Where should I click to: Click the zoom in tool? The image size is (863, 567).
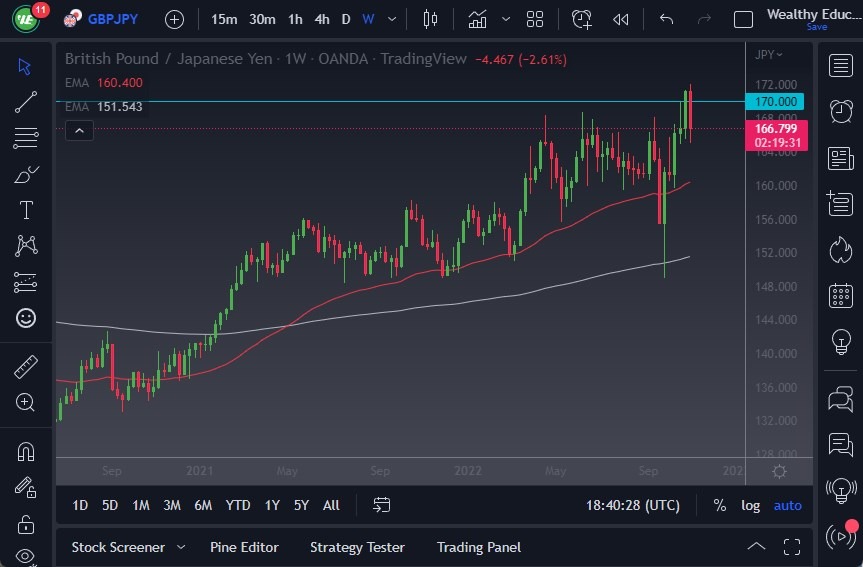[26, 402]
